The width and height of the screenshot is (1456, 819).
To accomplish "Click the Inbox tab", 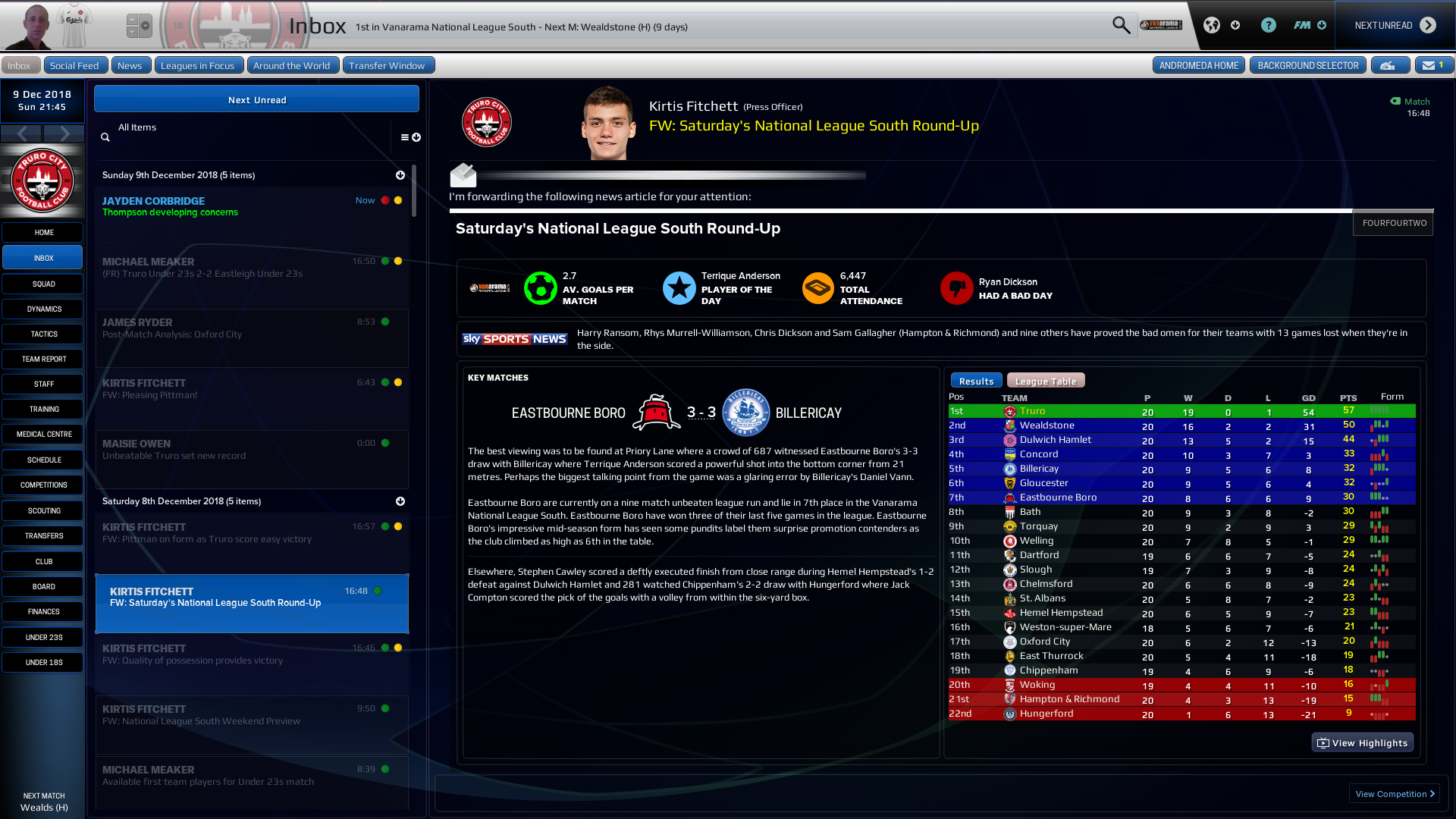I will click(20, 65).
